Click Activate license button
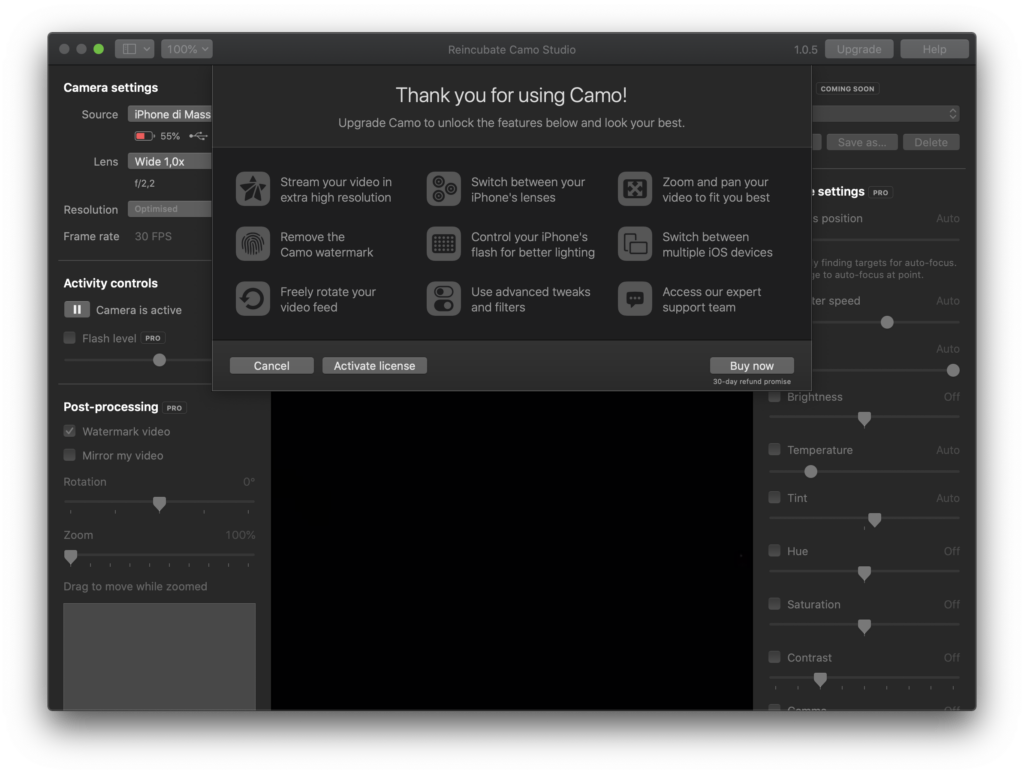This screenshot has width=1024, height=774. point(374,366)
